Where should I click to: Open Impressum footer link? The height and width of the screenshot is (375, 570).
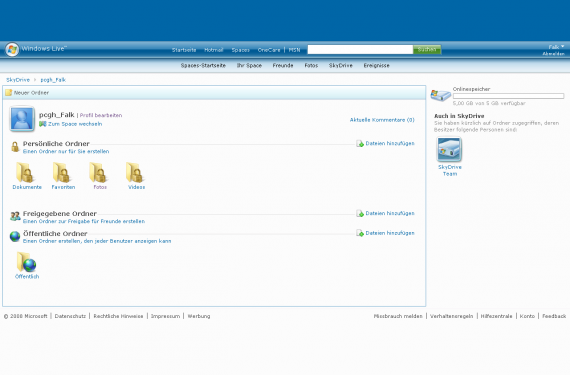click(x=165, y=316)
